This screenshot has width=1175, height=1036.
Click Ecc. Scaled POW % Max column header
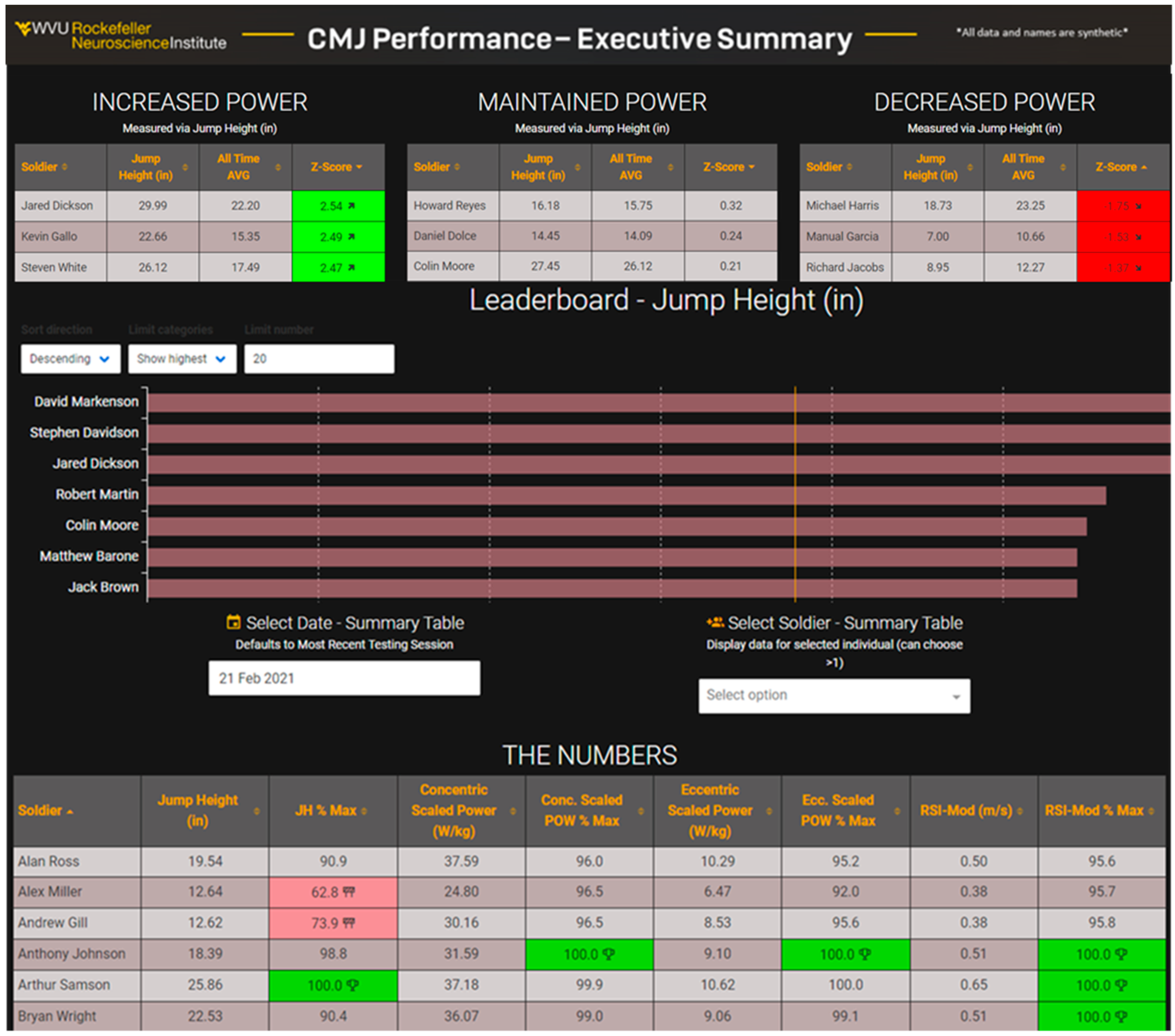pos(838,810)
